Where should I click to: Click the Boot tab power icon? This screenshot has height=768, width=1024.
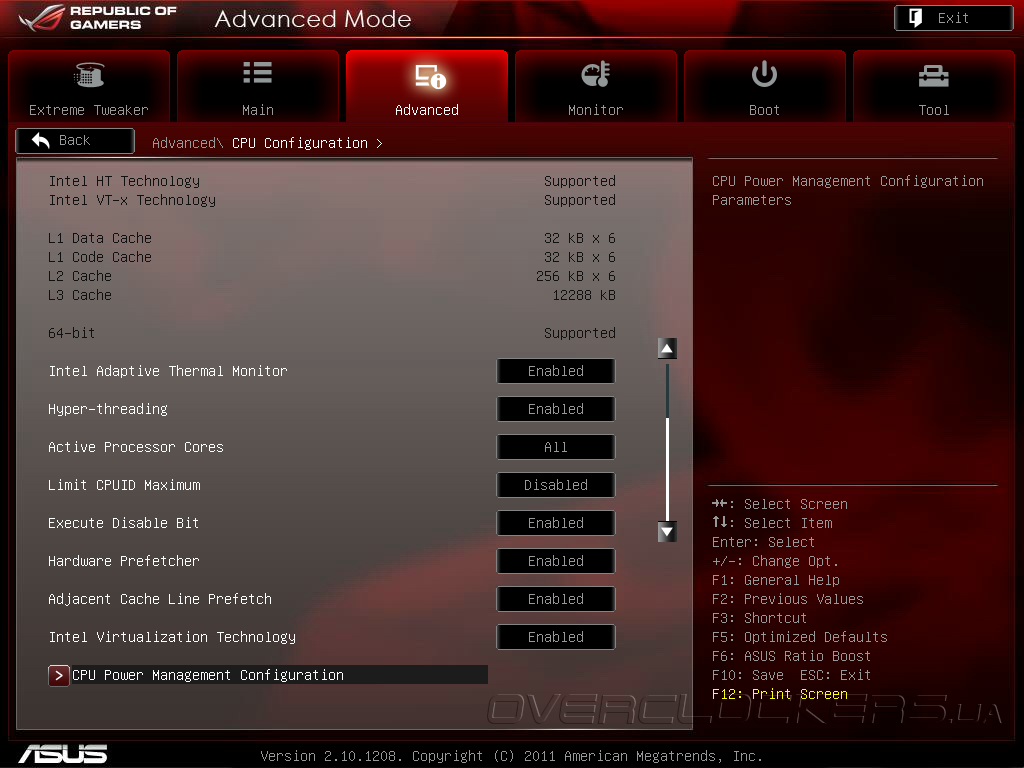point(764,74)
